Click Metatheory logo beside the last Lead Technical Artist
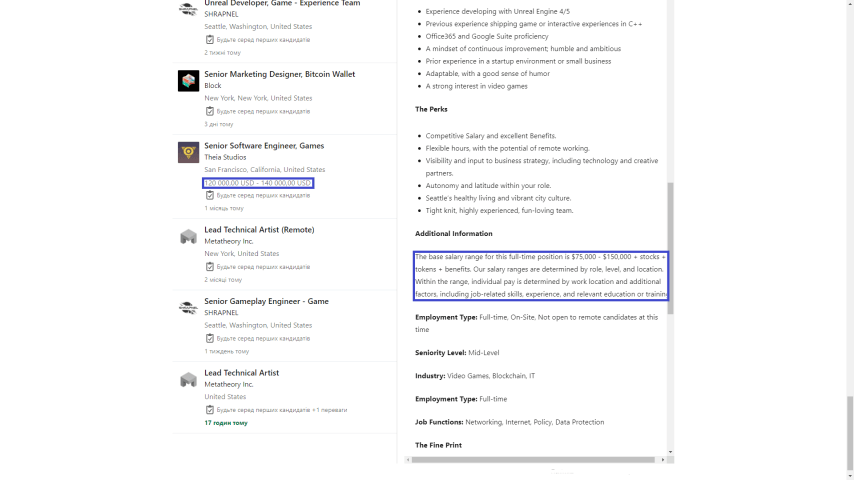 coord(188,380)
